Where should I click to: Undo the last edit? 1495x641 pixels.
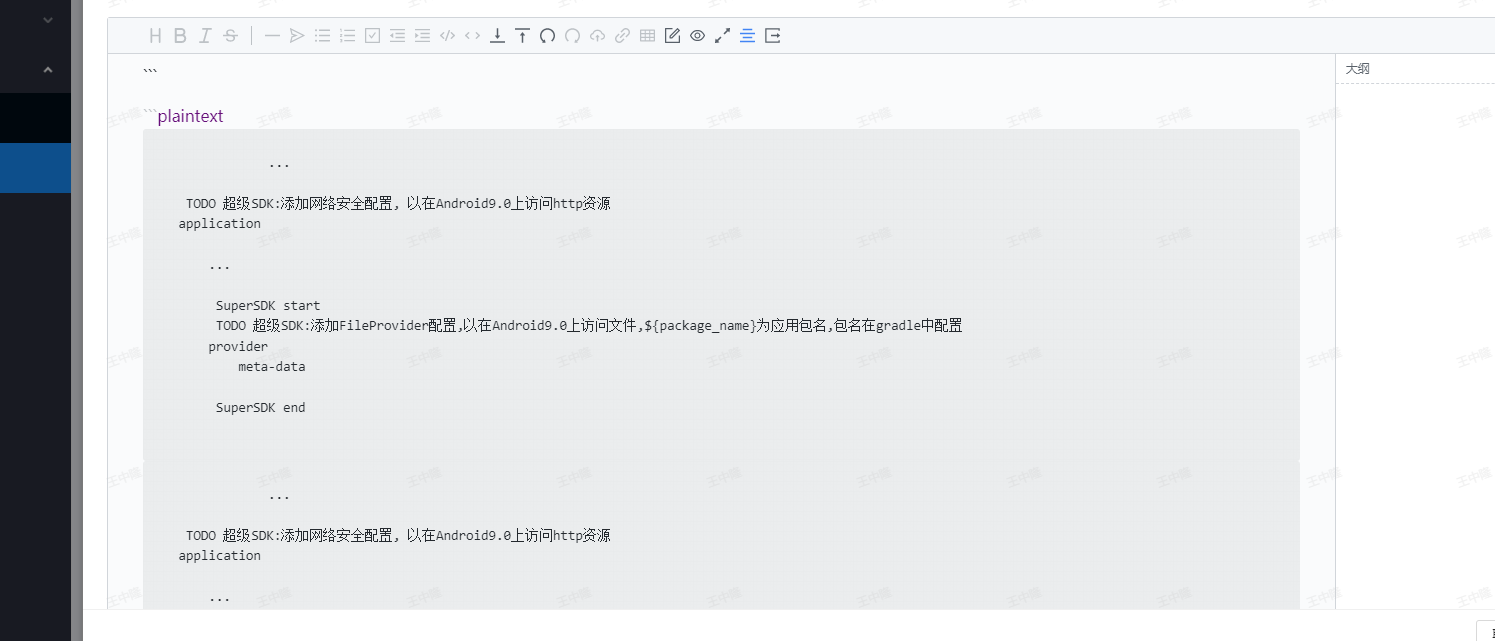(x=547, y=36)
